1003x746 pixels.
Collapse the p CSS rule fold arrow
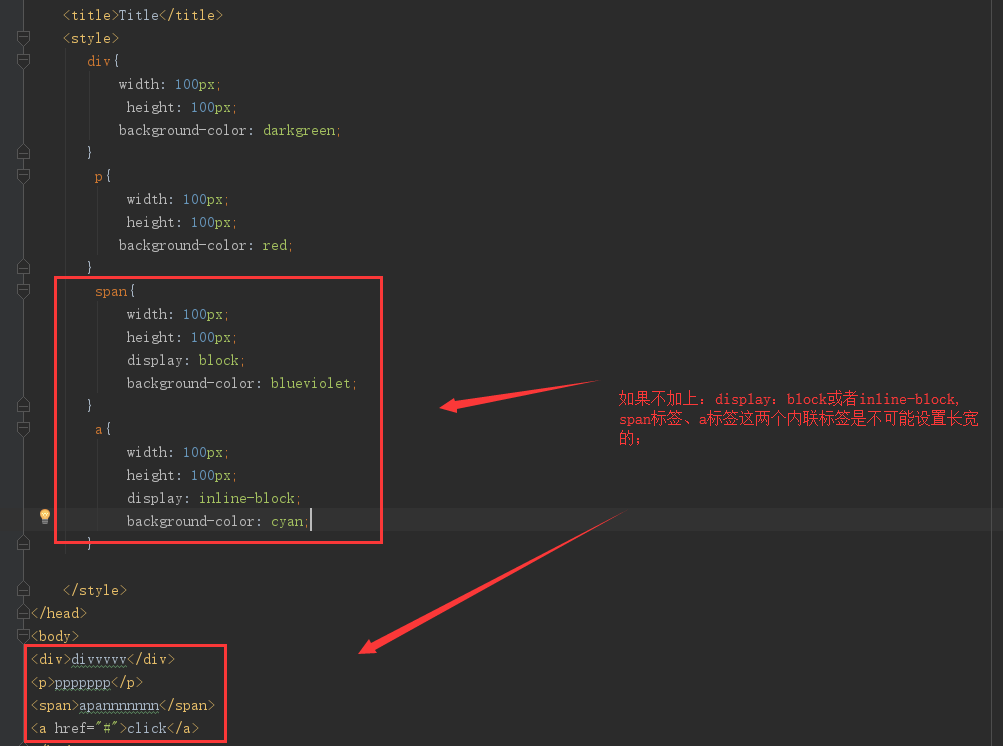[x=22, y=175]
